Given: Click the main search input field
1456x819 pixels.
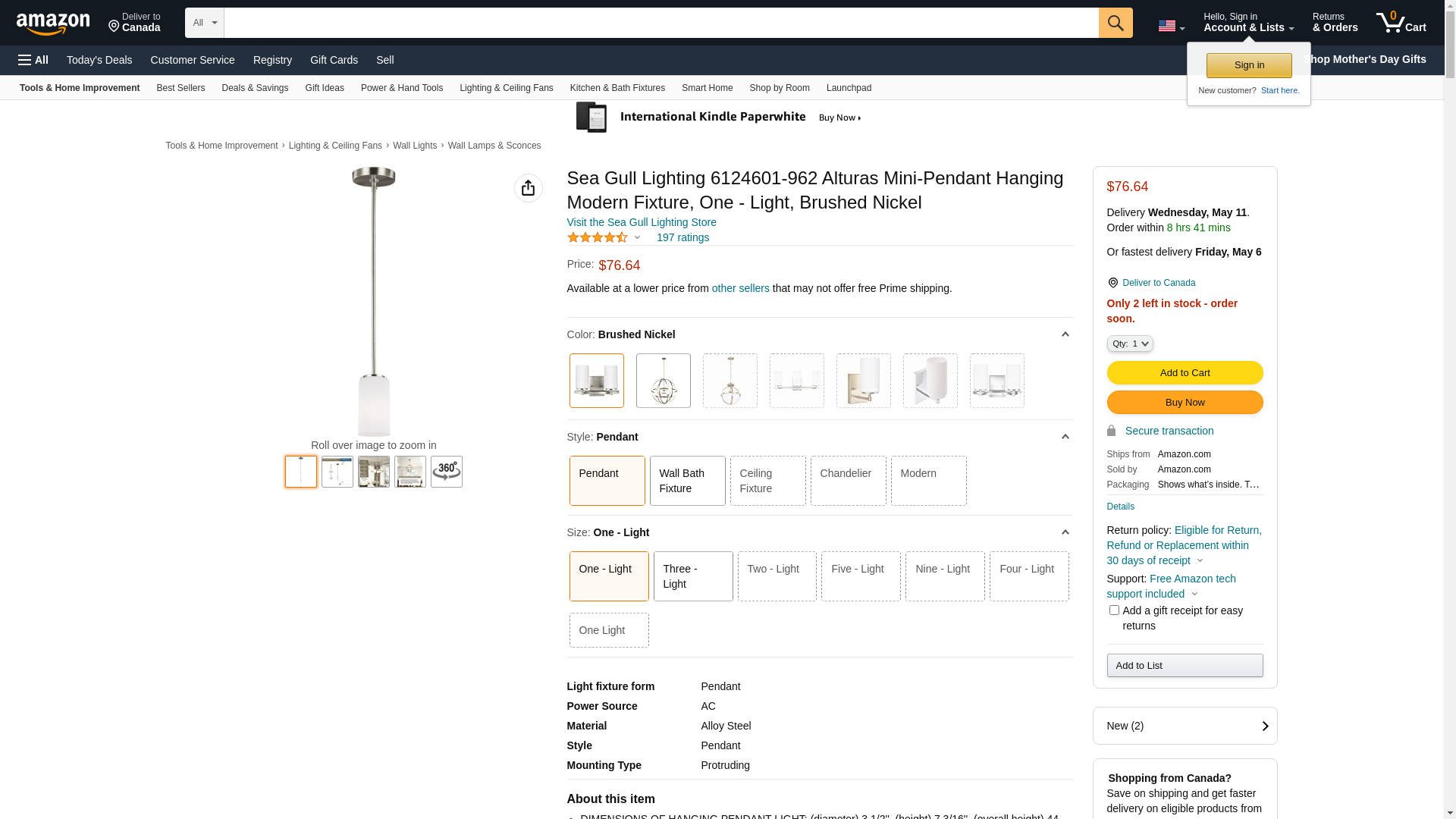Looking at the screenshot, I should click(x=660, y=23).
